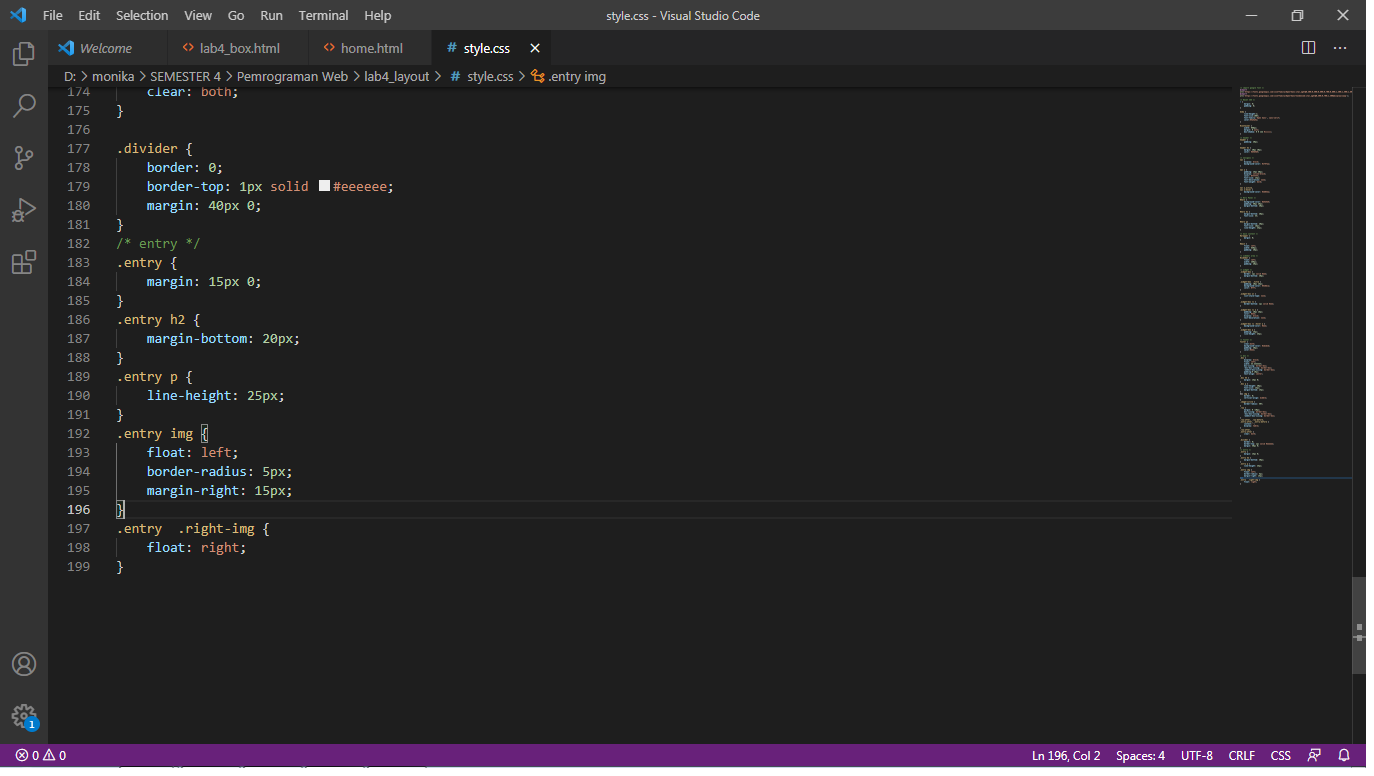Open the View menu

(198, 15)
